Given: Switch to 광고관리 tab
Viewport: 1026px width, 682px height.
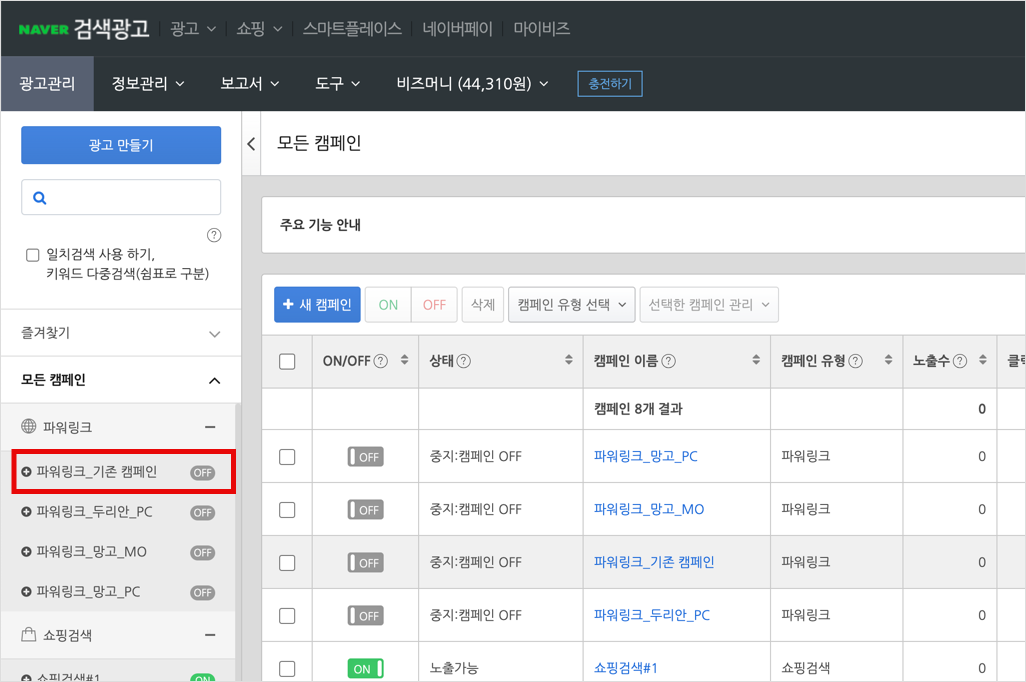Looking at the screenshot, I should (x=47, y=84).
